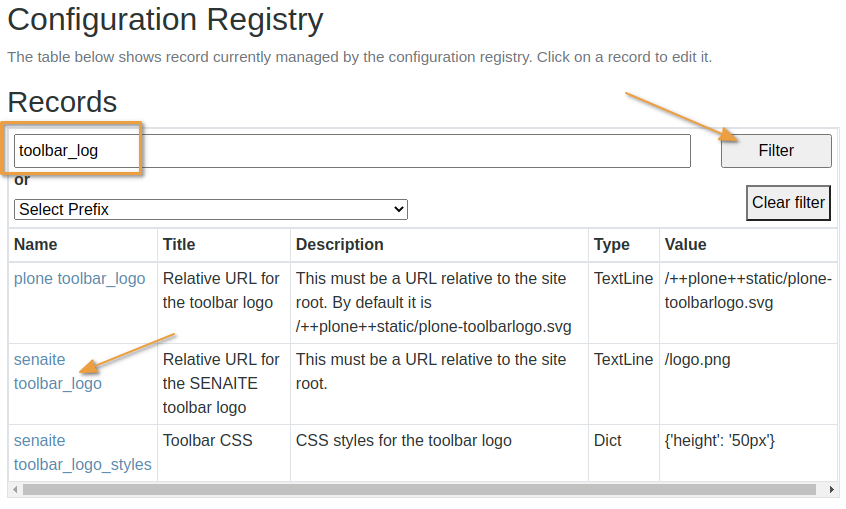Click the left arrow of the horizontal scrollbar
This screenshot has height=509, width=846.
click(15, 490)
